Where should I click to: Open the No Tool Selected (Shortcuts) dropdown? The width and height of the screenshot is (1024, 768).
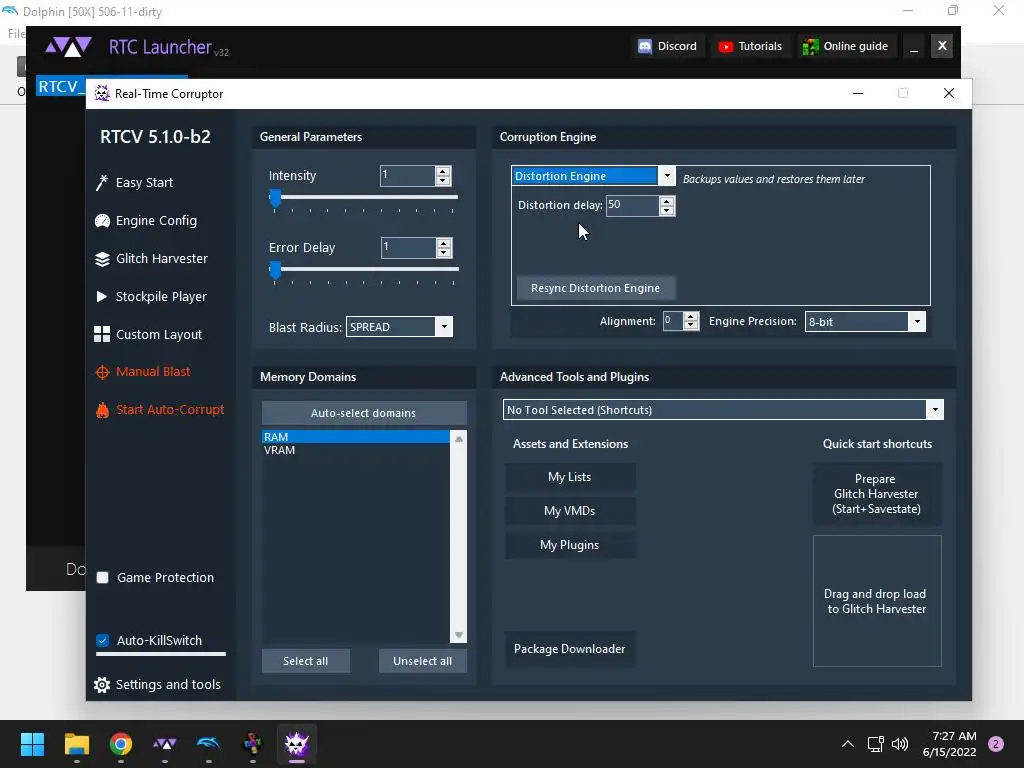click(x=722, y=409)
